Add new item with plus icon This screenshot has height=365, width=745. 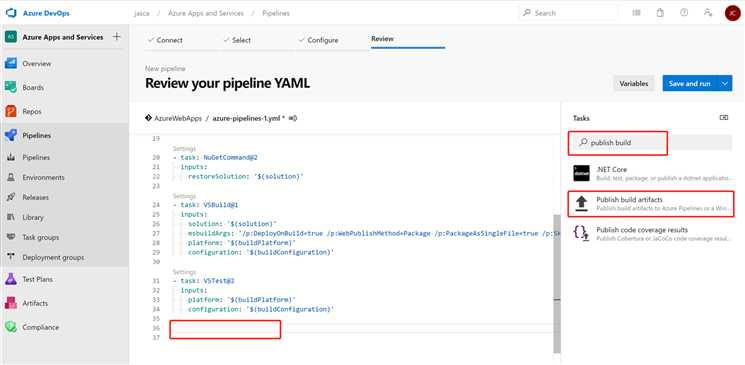[116, 37]
